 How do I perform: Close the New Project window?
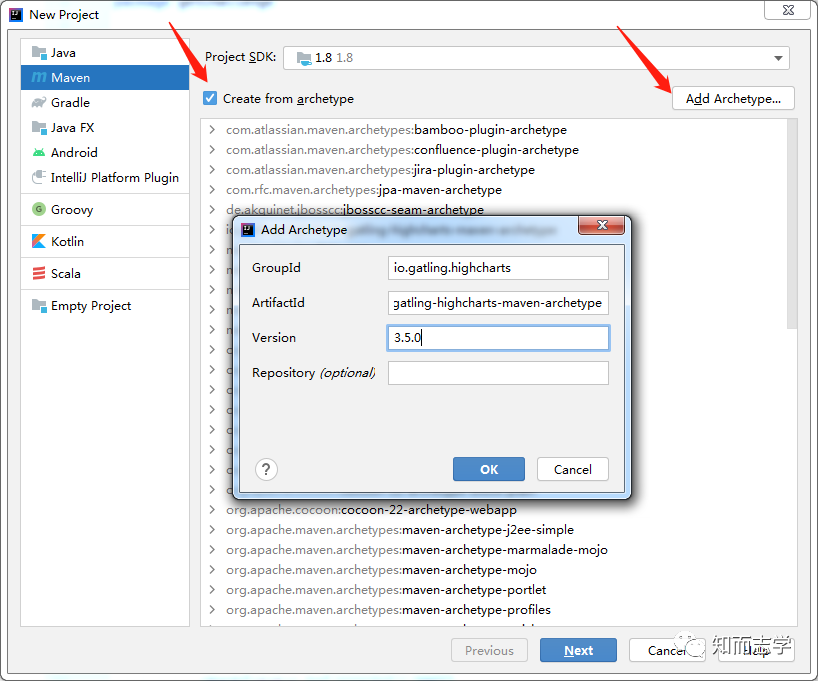pyautogui.click(x=788, y=10)
